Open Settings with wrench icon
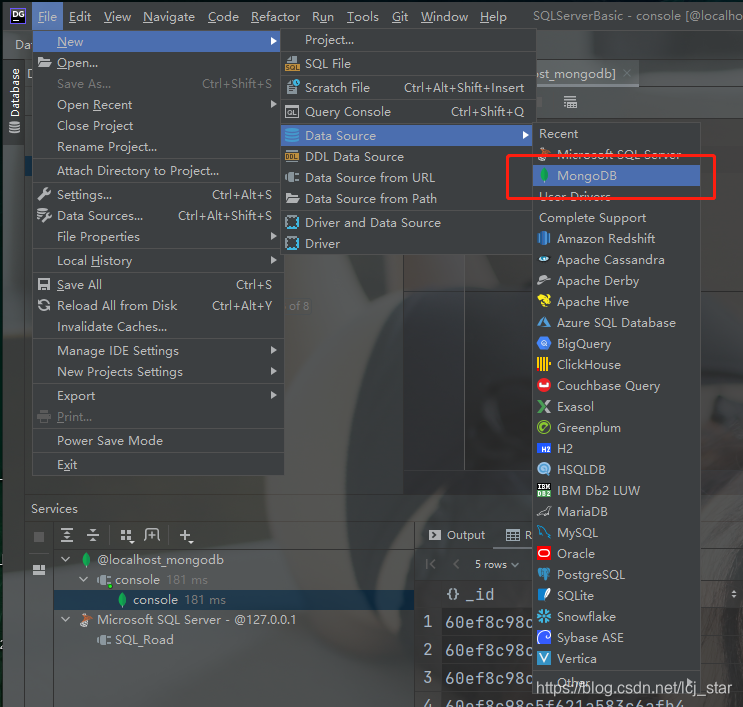The image size is (743, 707). [x=158, y=195]
